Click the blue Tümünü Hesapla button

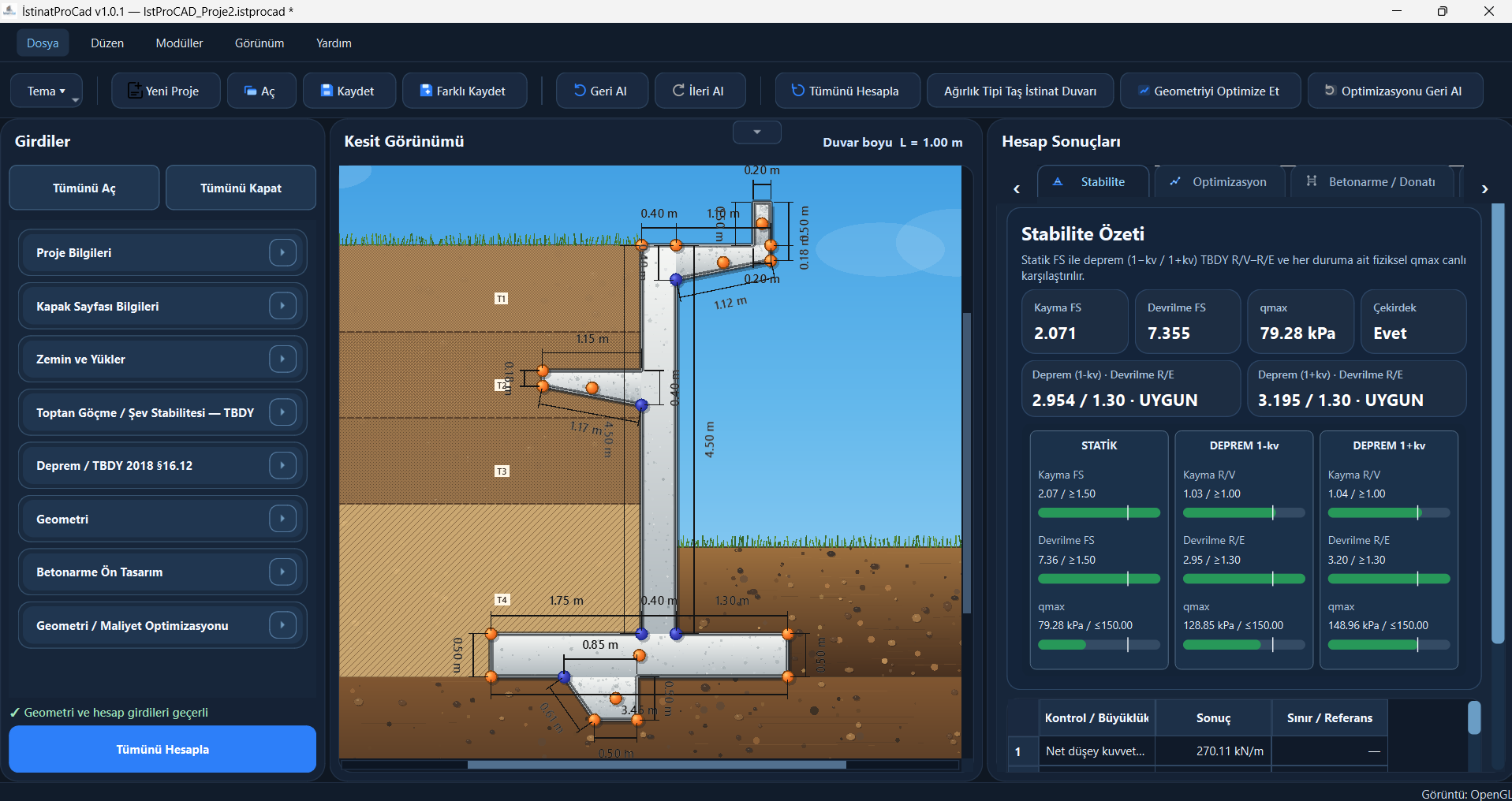[x=162, y=749]
